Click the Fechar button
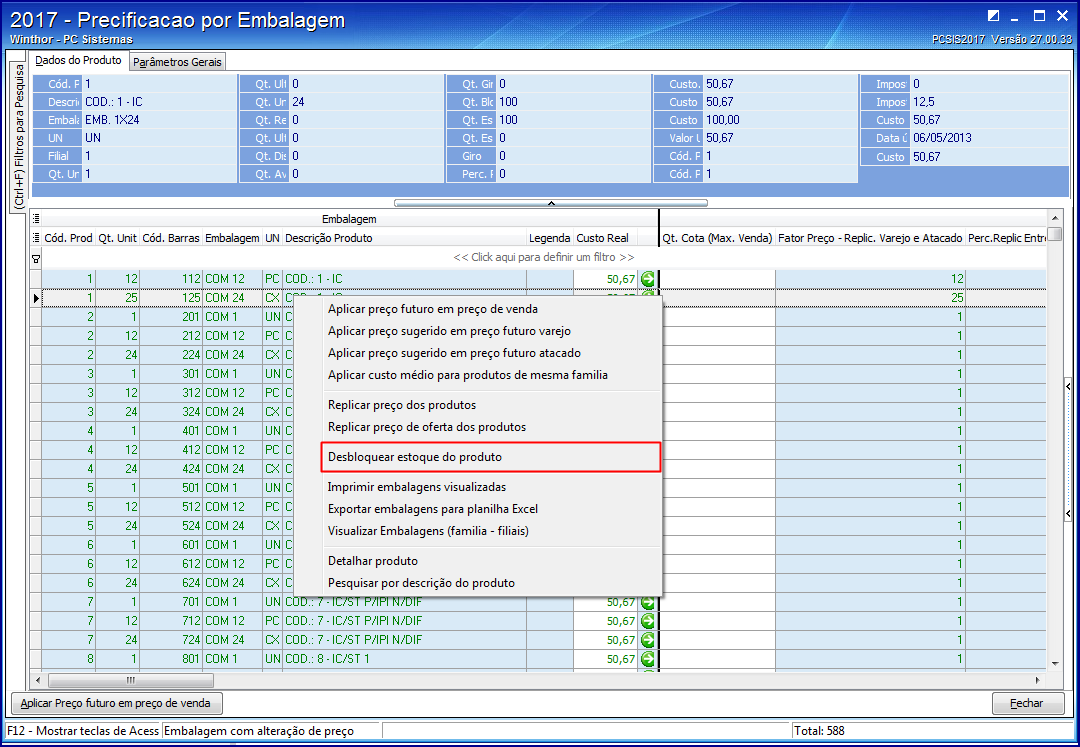The height and width of the screenshot is (747, 1080). (x=1028, y=703)
